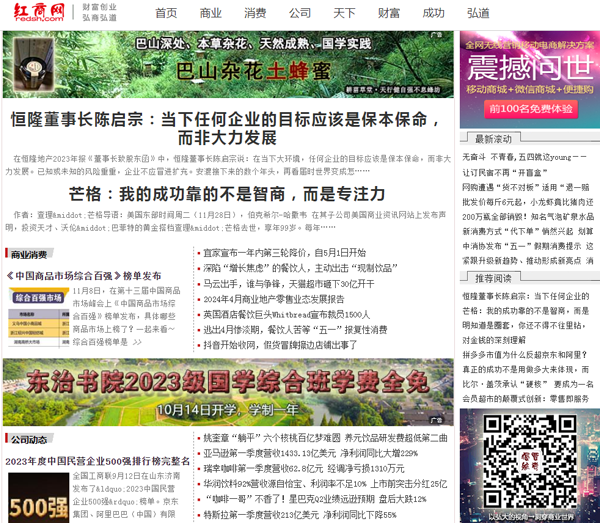Screen dimensions: 600x523
Task: Open 中消协发布“五一”假期消费提示 item
Action: (528, 246)
